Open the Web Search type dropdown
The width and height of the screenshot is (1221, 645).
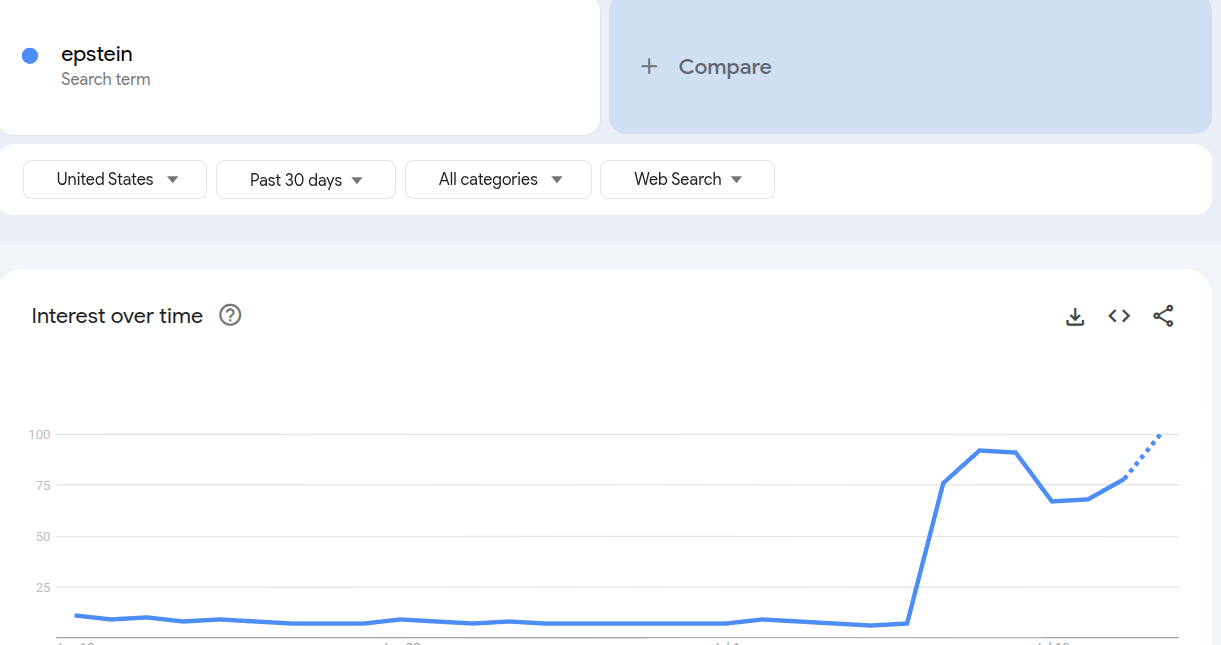click(x=687, y=180)
